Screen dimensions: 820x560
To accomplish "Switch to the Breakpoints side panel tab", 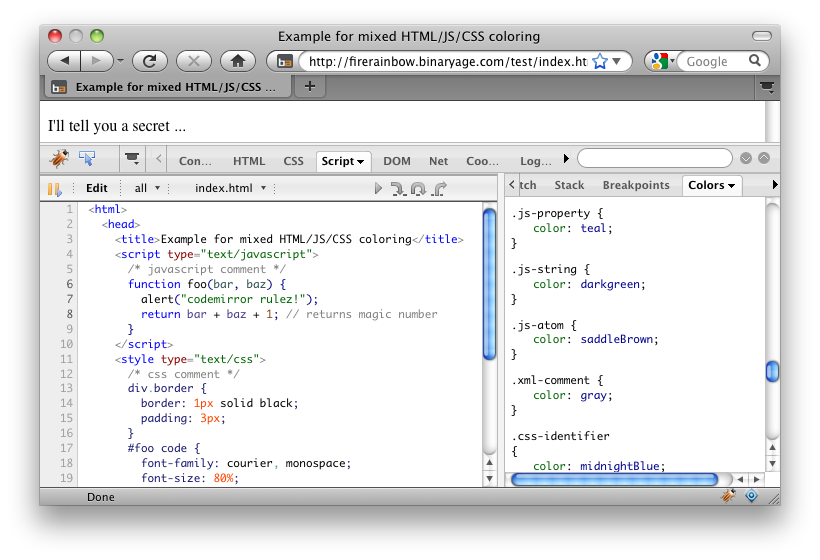I will click(636, 185).
